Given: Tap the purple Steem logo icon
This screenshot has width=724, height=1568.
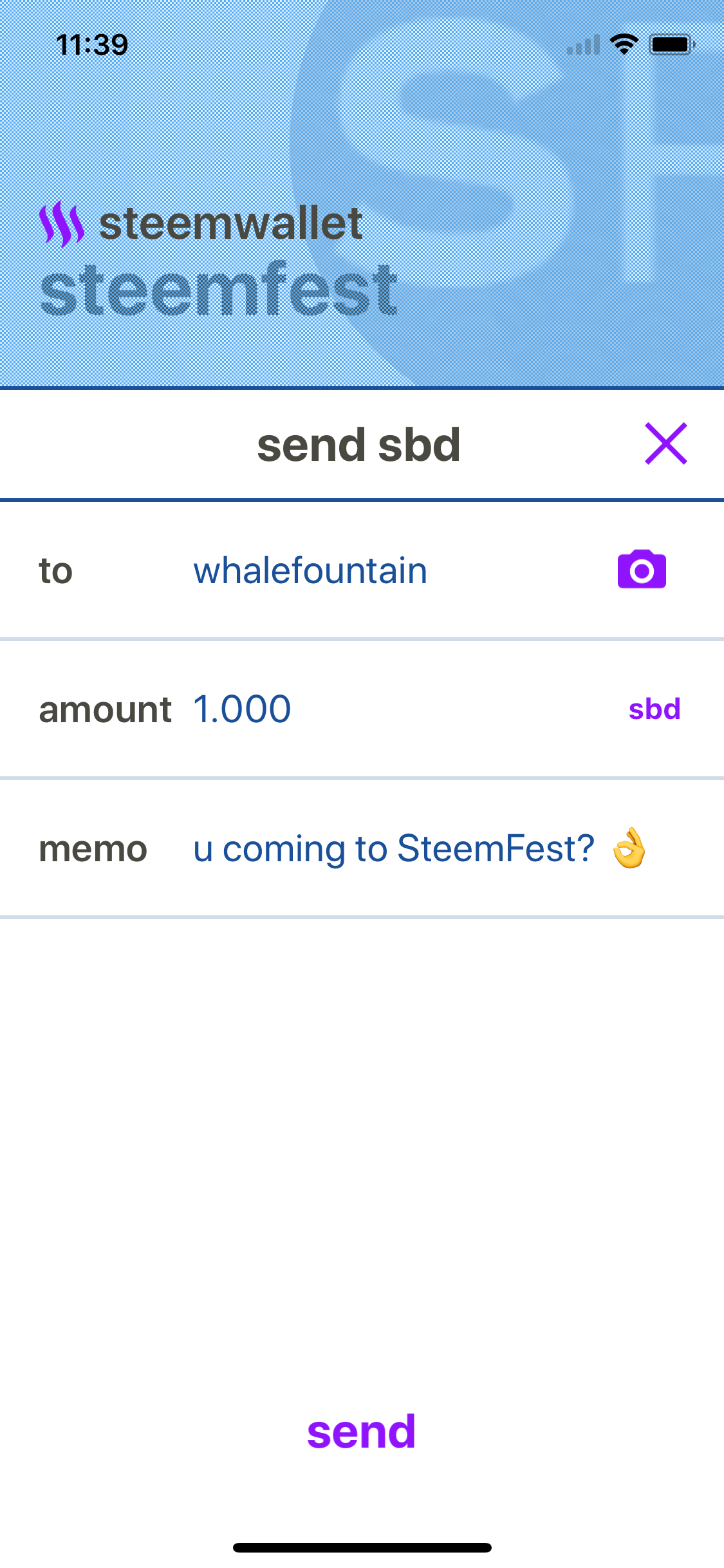Looking at the screenshot, I should [62, 224].
